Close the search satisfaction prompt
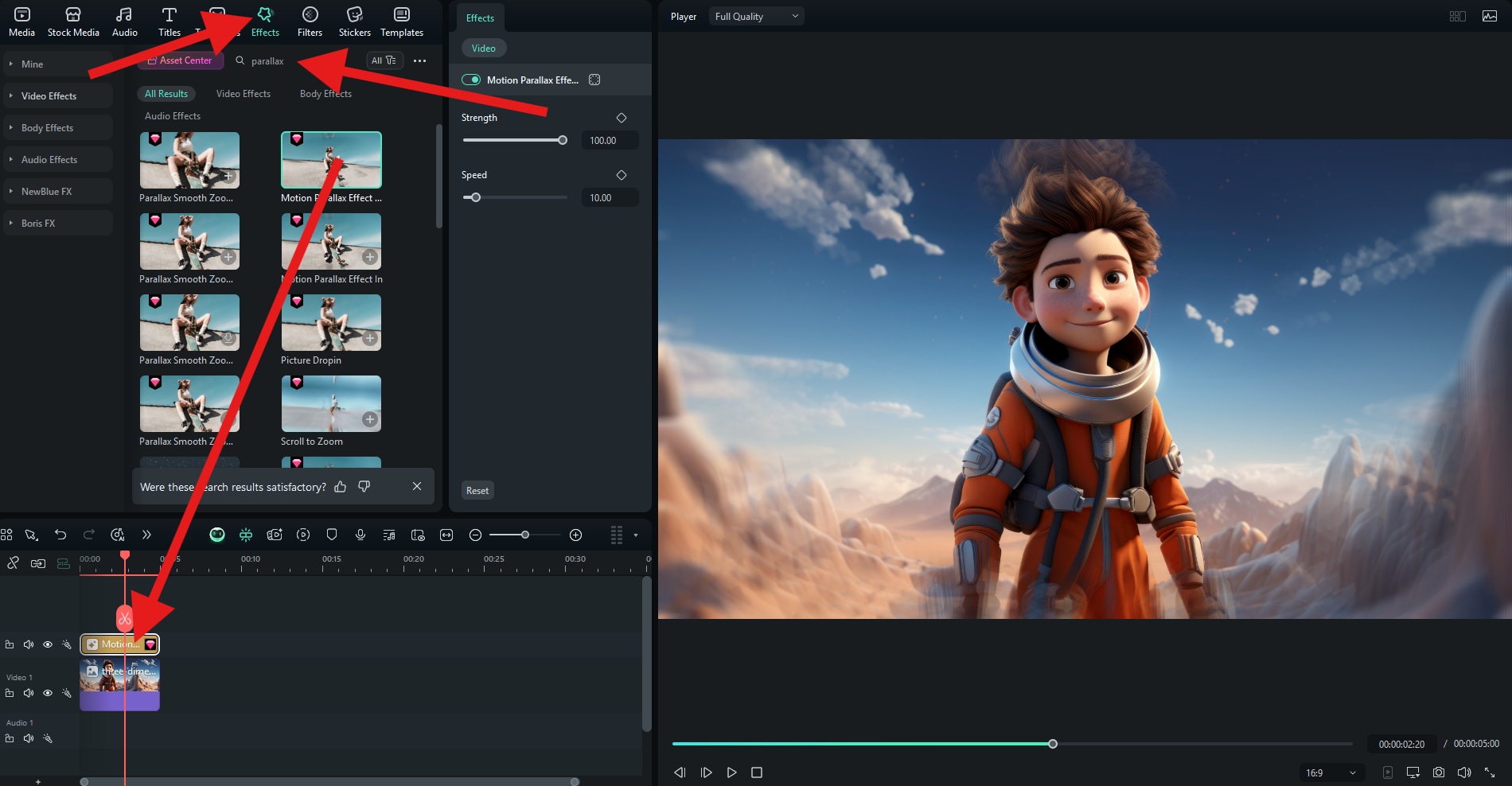The image size is (1512, 786). pyautogui.click(x=417, y=486)
